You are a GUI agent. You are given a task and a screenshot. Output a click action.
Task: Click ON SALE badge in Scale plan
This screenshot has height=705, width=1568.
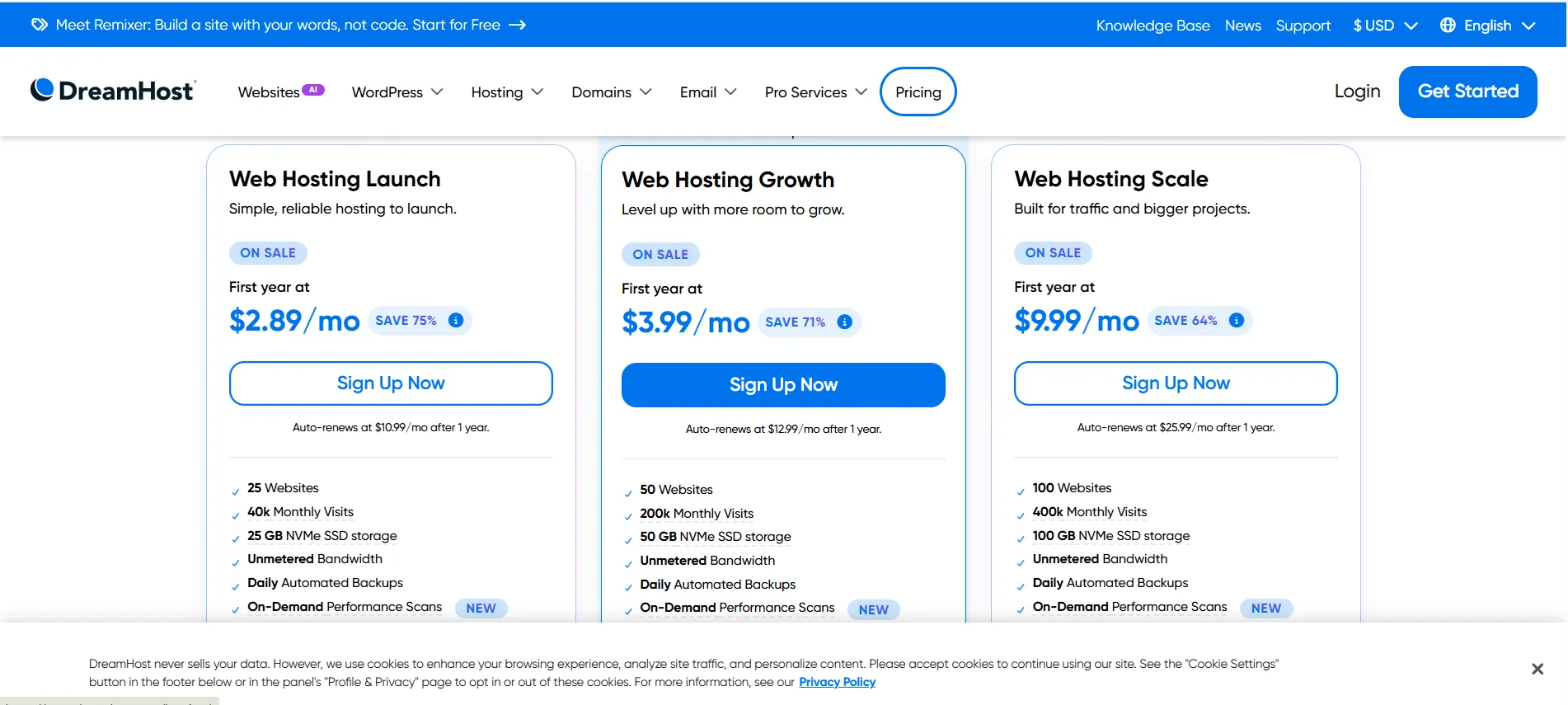(1053, 253)
